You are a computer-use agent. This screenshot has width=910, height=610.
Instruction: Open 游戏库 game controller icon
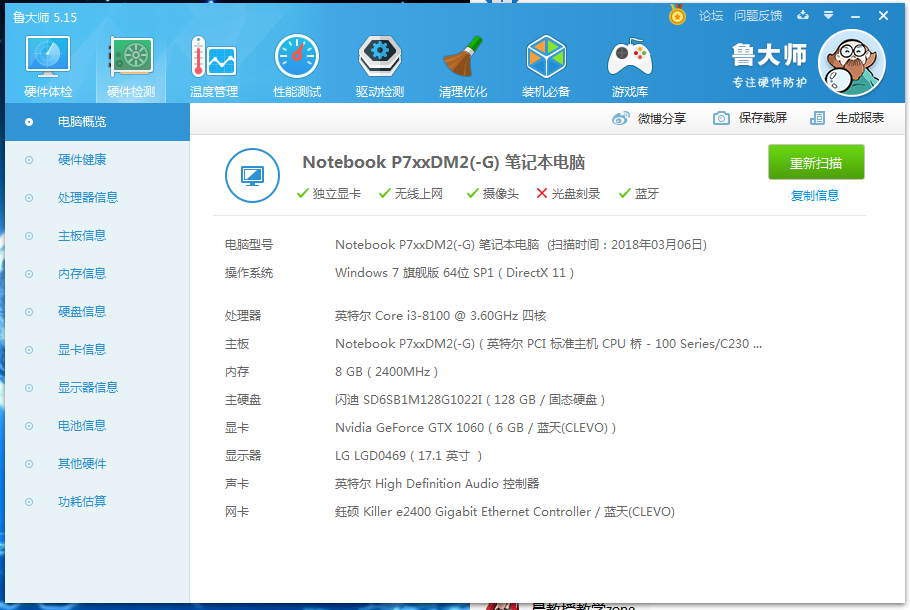(x=630, y=67)
